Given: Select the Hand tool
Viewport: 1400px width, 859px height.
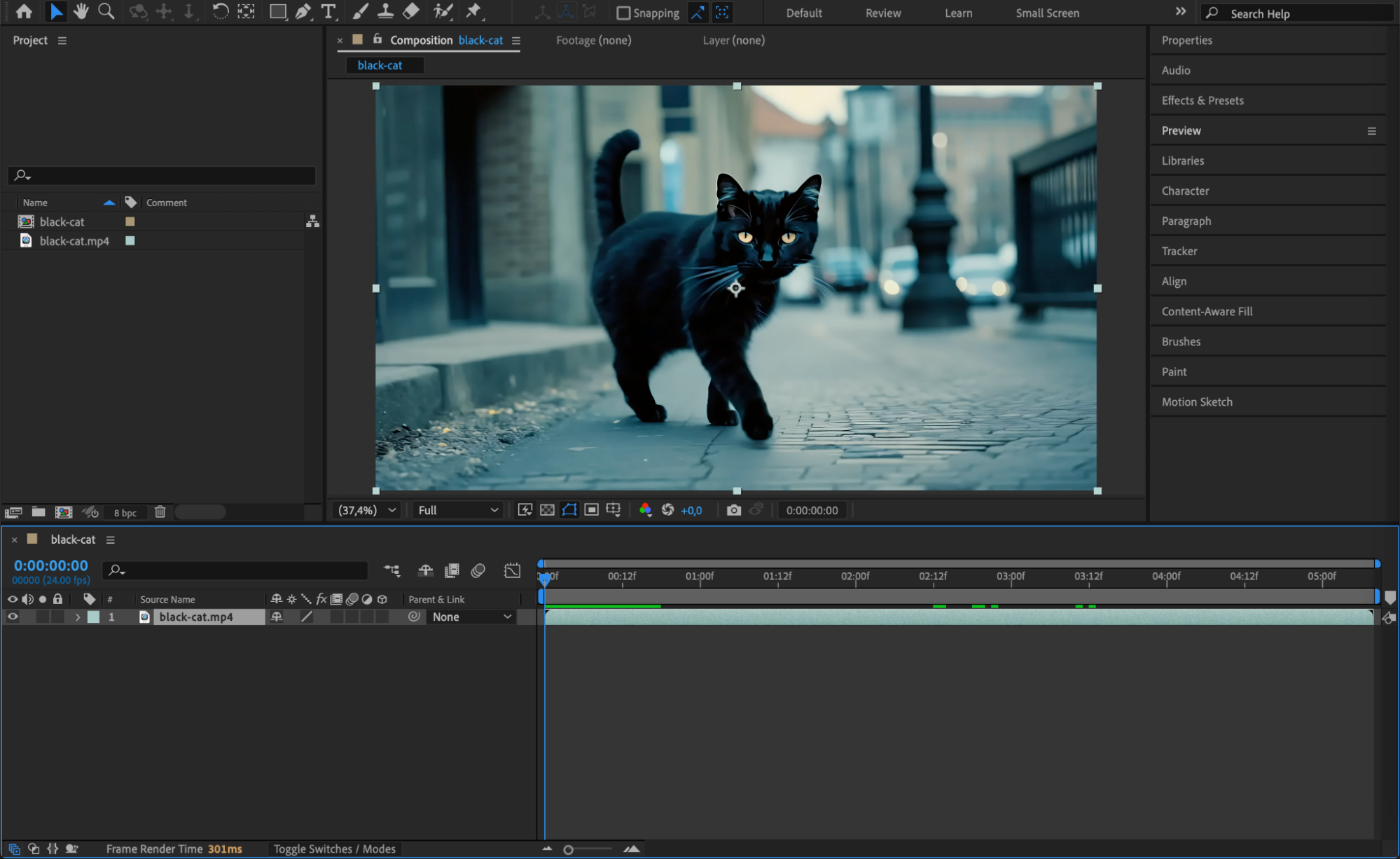Looking at the screenshot, I should click(x=81, y=11).
